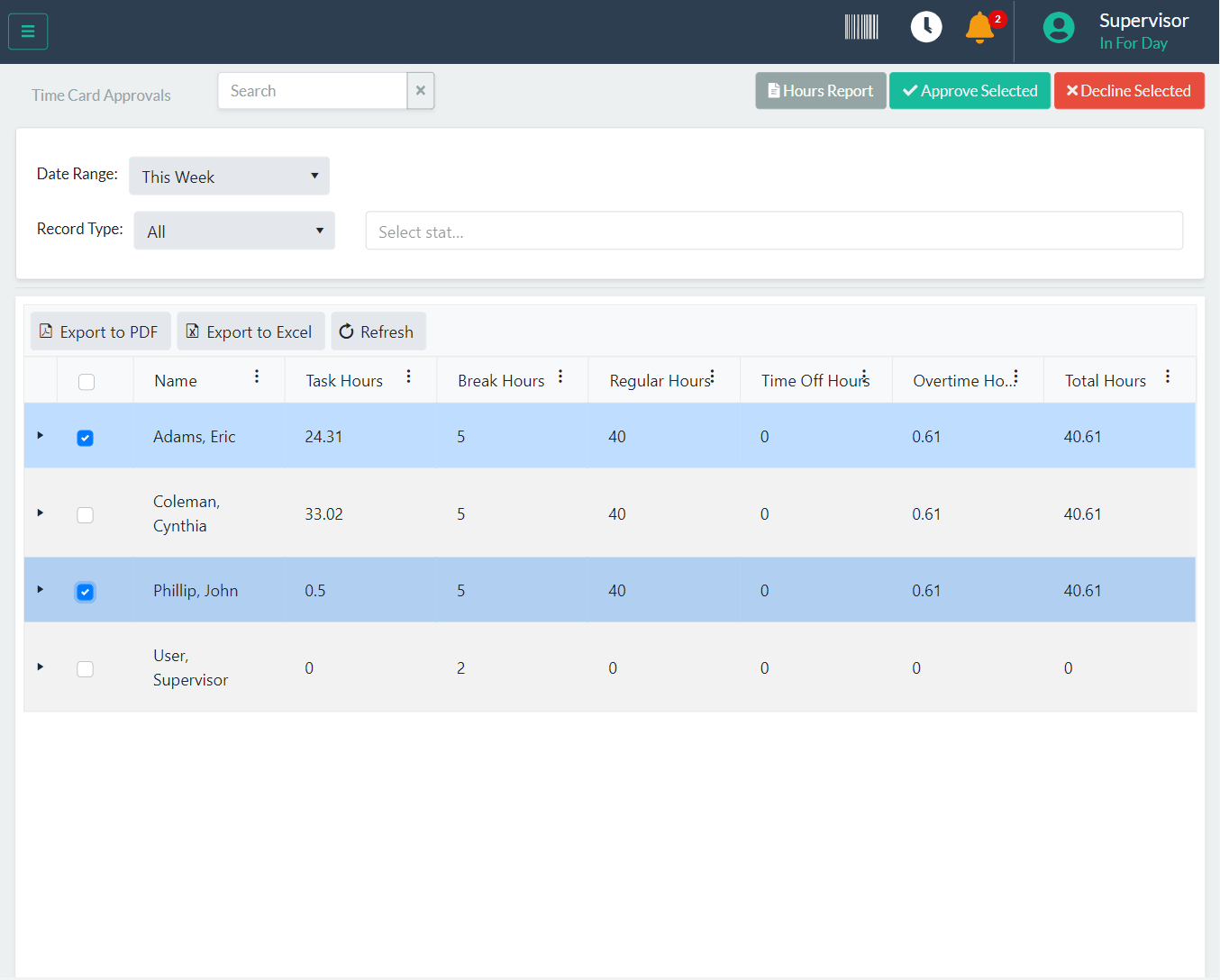Refresh the time card grid
The width and height of the screenshot is (1220, 980).
click(x=378, y=331)
